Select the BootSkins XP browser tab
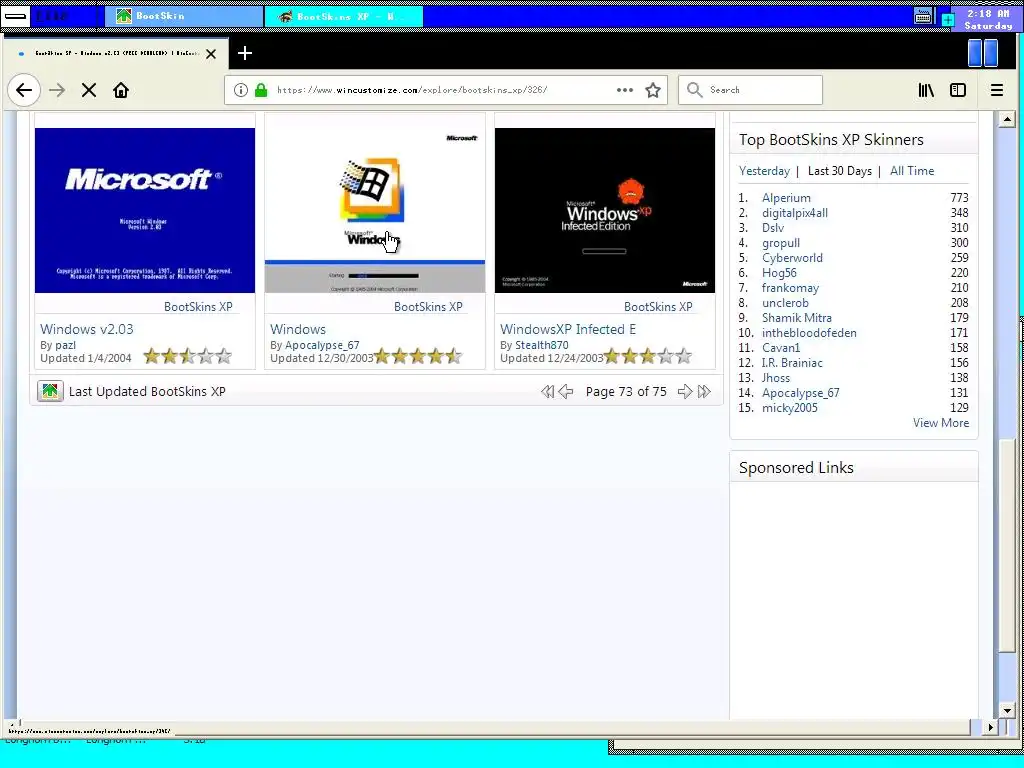The width and height of the screenshot is (1024, 768). (x=116, y=54)
